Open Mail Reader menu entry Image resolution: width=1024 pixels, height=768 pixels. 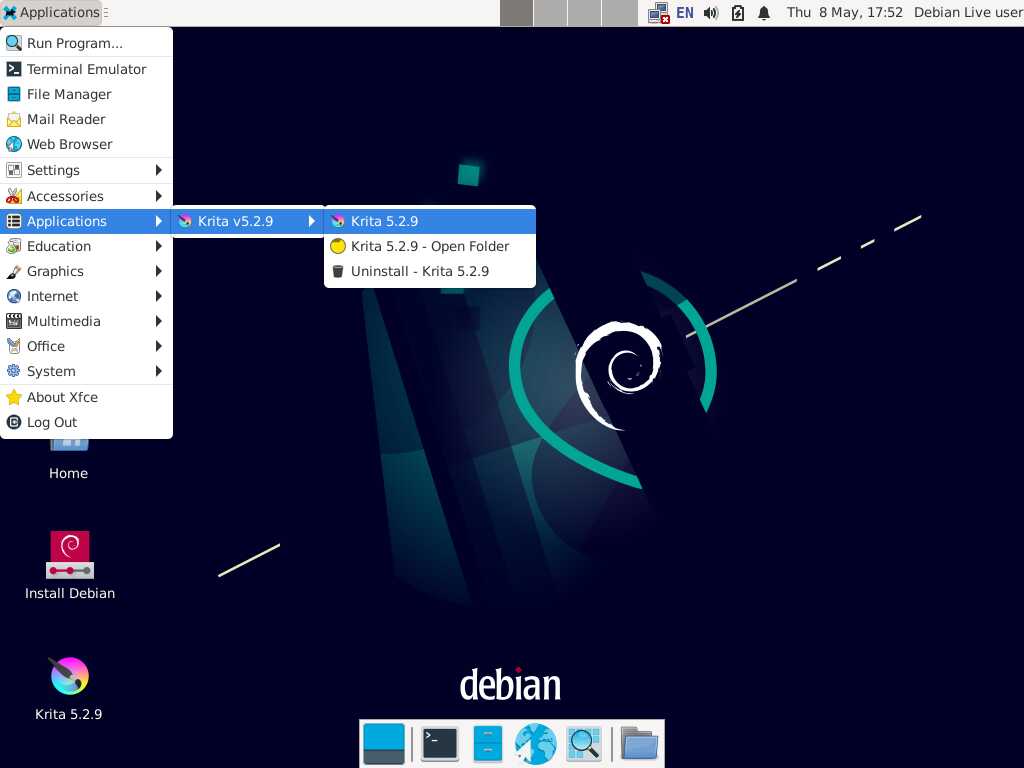(86, 119)
